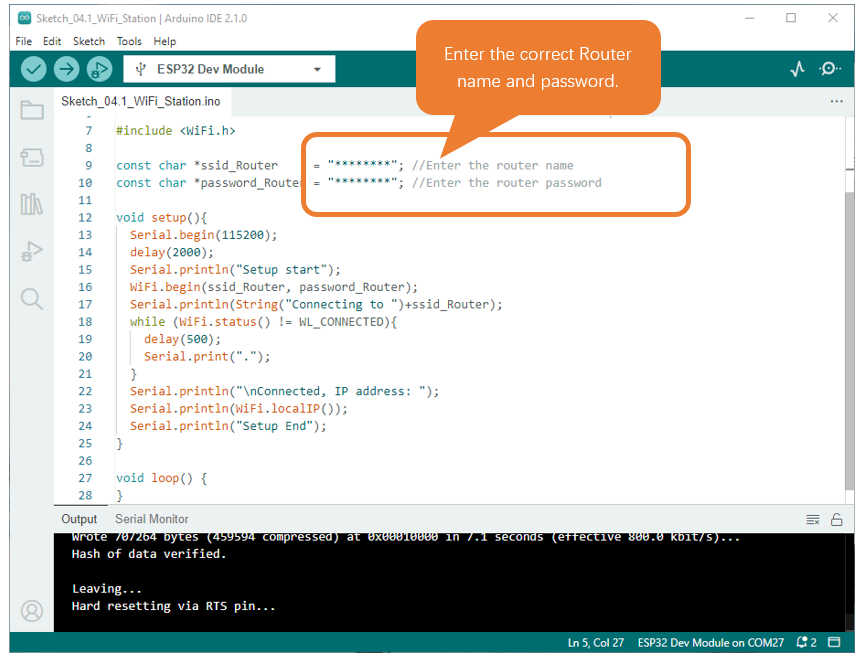
Task: Click the password_Router value string
Action: tap(362, 183)
